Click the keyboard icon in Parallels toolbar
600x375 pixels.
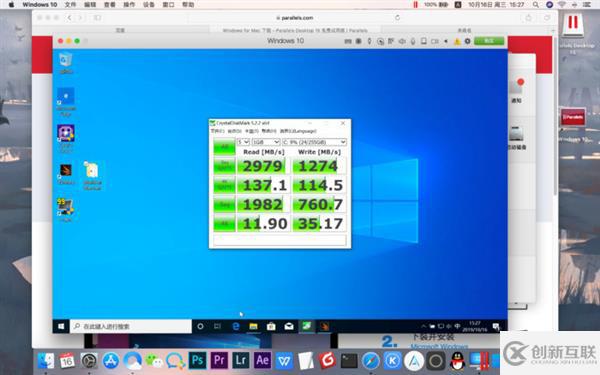point(348,41)
